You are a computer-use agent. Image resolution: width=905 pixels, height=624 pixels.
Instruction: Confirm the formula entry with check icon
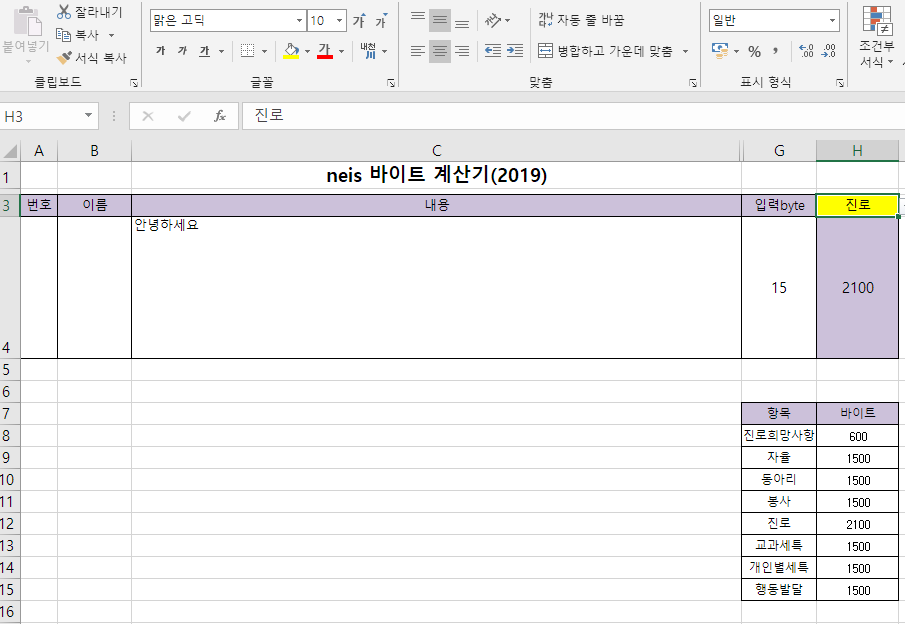(x=184, y=116)
